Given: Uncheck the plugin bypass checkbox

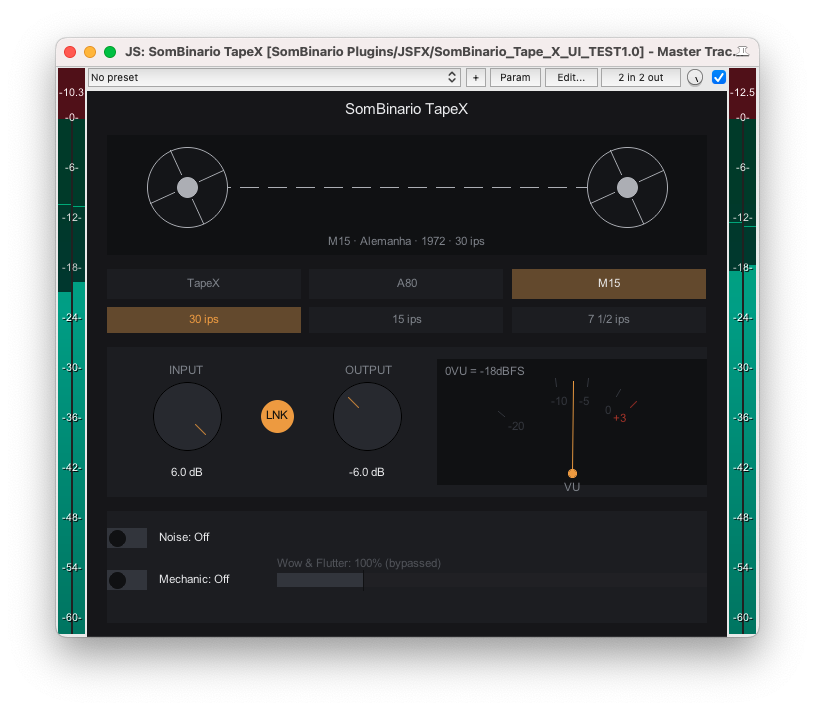Looking at the screenshot, I should [718, 77].
